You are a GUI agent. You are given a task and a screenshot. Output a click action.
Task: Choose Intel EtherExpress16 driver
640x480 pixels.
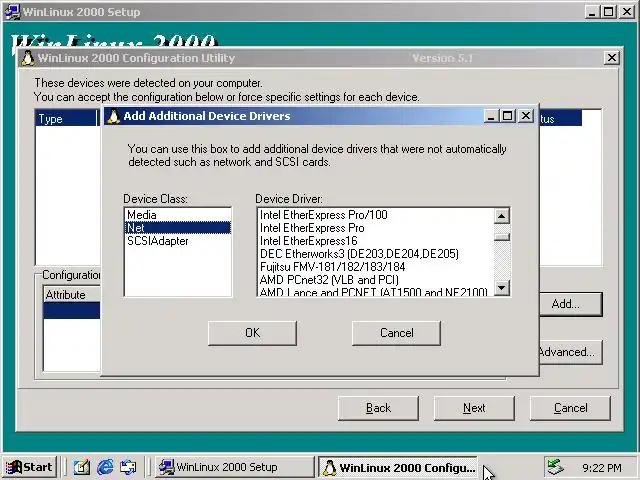tap(376, 241)
